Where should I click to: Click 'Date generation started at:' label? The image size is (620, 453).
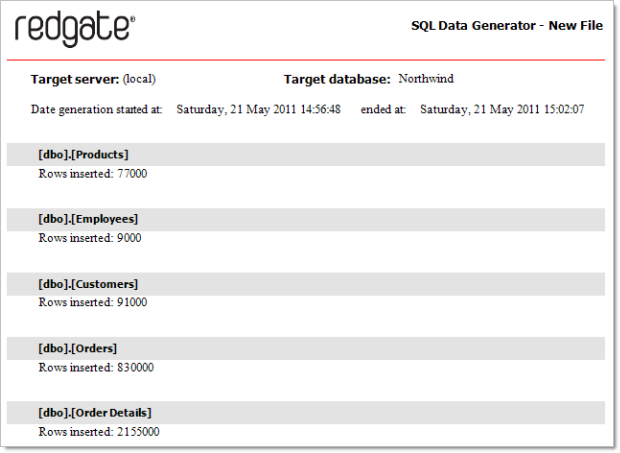click(x=97, y=109)
